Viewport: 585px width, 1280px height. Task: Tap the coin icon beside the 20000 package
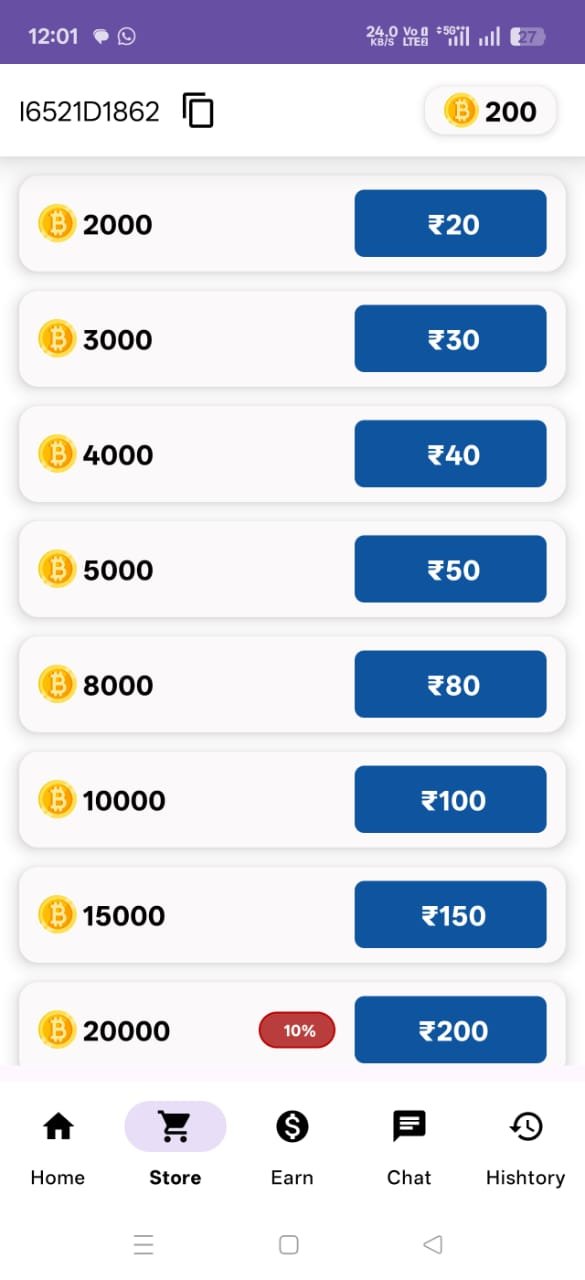[x=57, y=1030]
